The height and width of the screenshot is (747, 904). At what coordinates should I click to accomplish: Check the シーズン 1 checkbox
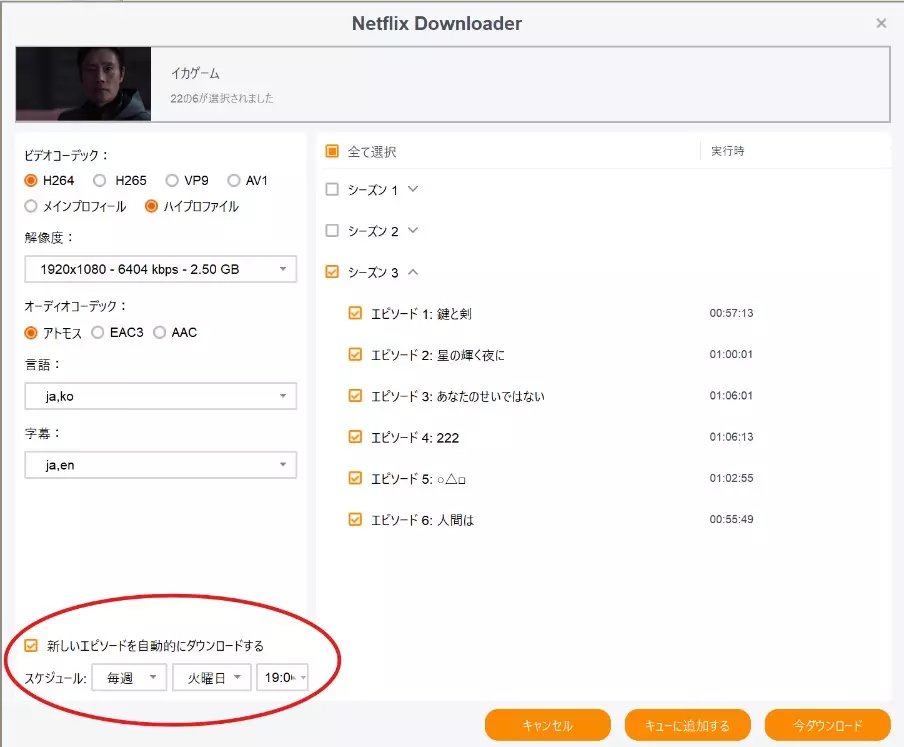332,189
